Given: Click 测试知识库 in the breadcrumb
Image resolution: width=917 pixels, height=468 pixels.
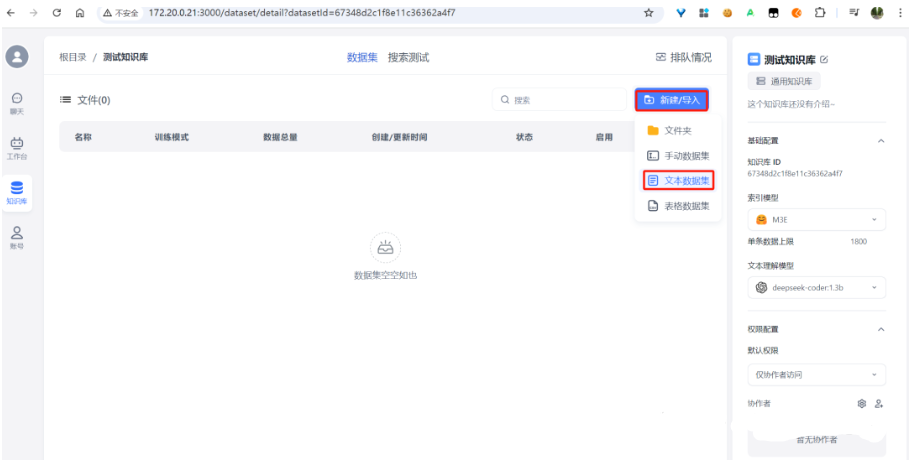Looking at the screenshot, I should click(126, 57).
